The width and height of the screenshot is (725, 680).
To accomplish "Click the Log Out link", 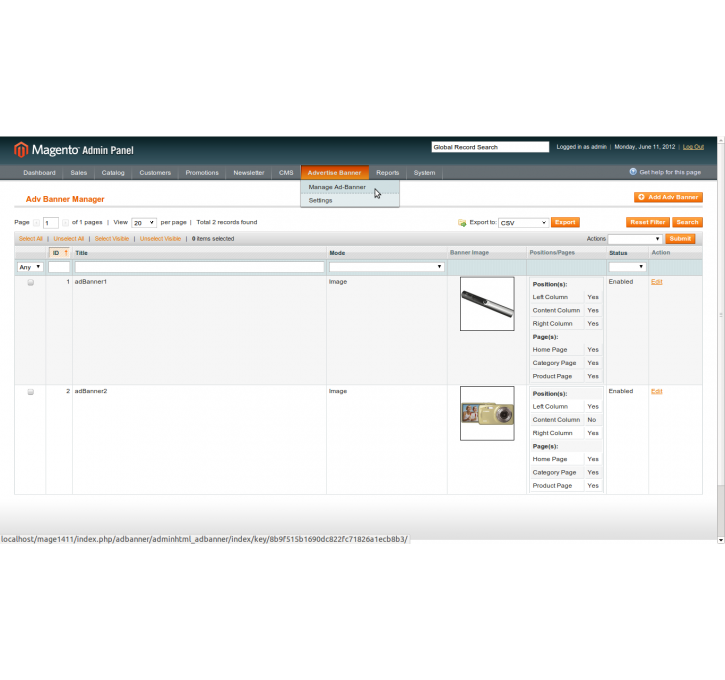I will (693, 147).
